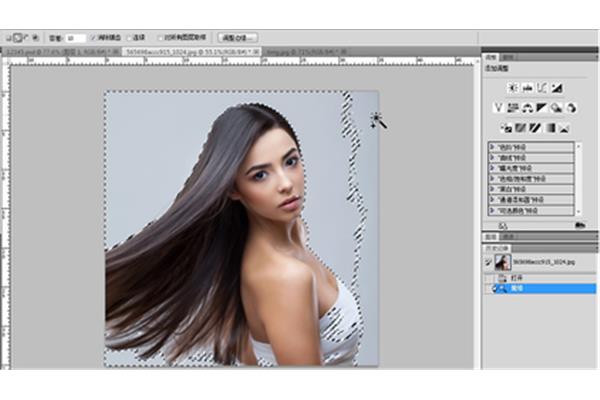Select the Photo Filter adjustment icon
Viewport: 600px width, 400px height.
coord(557,108)
